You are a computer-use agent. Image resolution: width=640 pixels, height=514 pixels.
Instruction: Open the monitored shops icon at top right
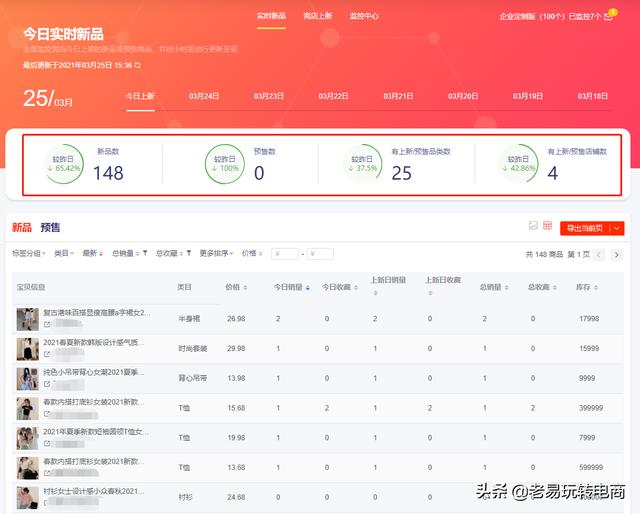click(x=609, y=16)
